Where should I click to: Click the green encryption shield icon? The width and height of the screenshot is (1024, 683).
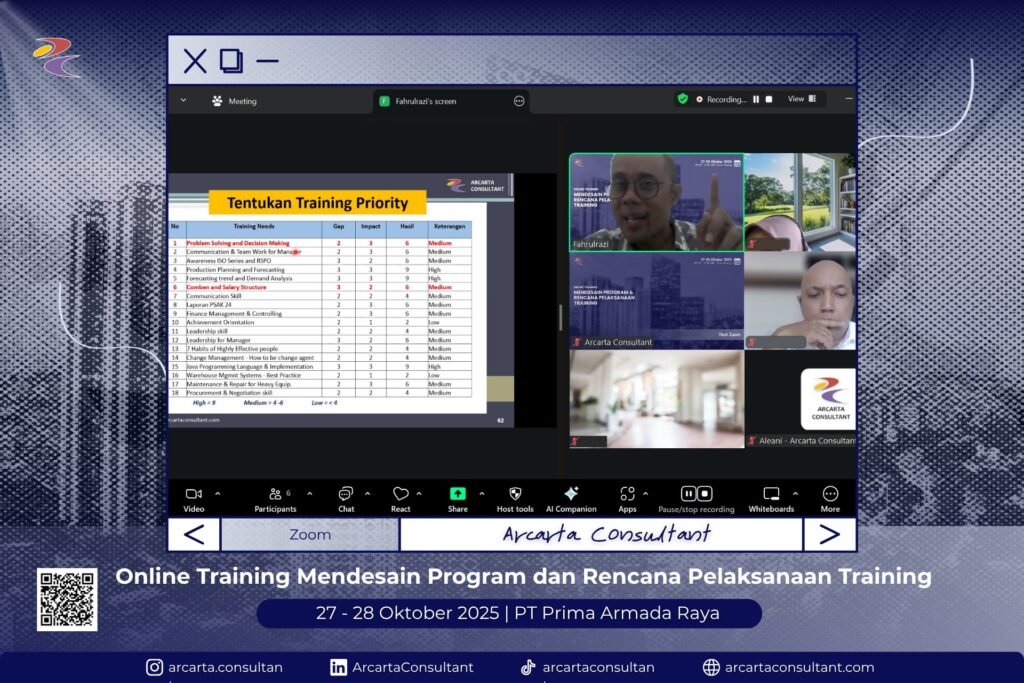(x=683, y=99)
